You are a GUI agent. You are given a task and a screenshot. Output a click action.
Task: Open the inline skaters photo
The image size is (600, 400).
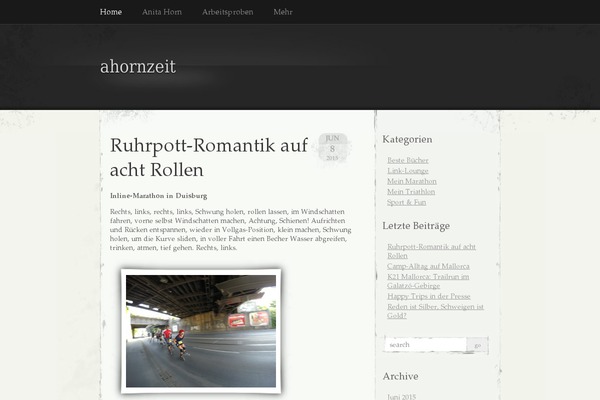201,331
